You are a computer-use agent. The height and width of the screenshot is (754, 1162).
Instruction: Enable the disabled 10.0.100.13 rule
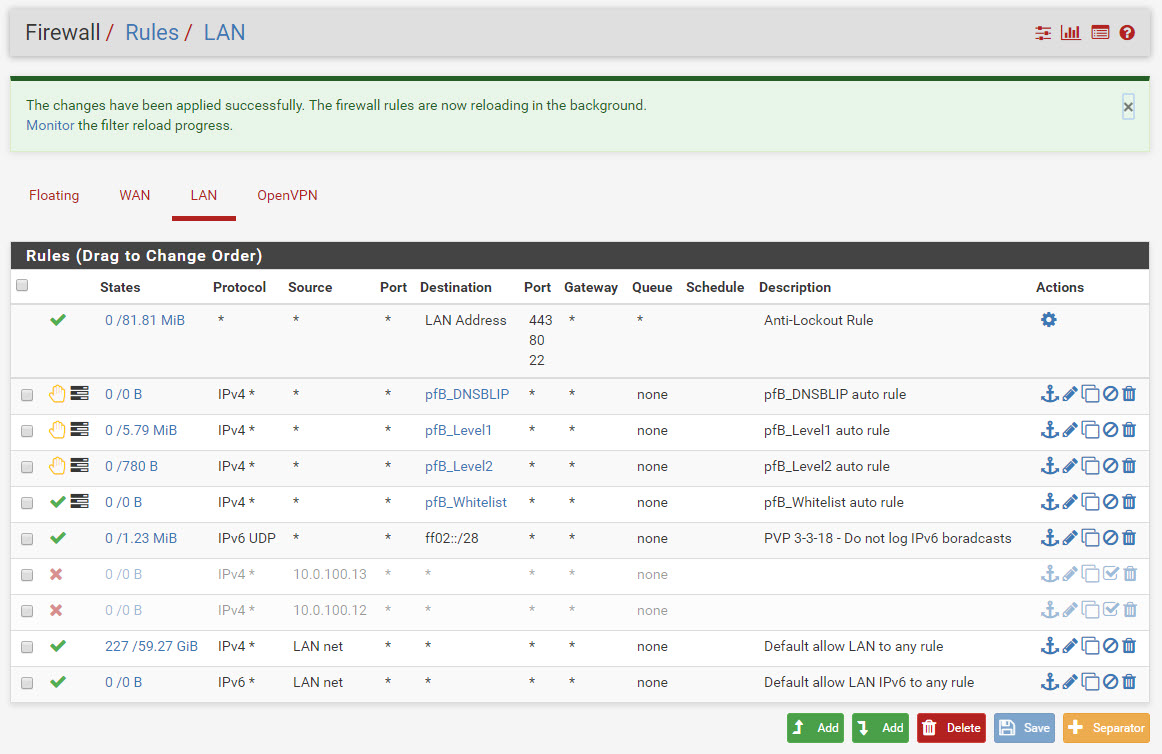1109,574
